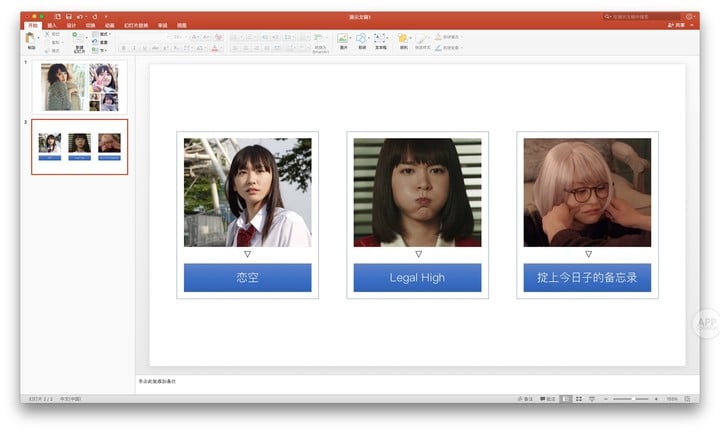Click the smiley feedback icon

pyautogui.click(x=689, y=17)
